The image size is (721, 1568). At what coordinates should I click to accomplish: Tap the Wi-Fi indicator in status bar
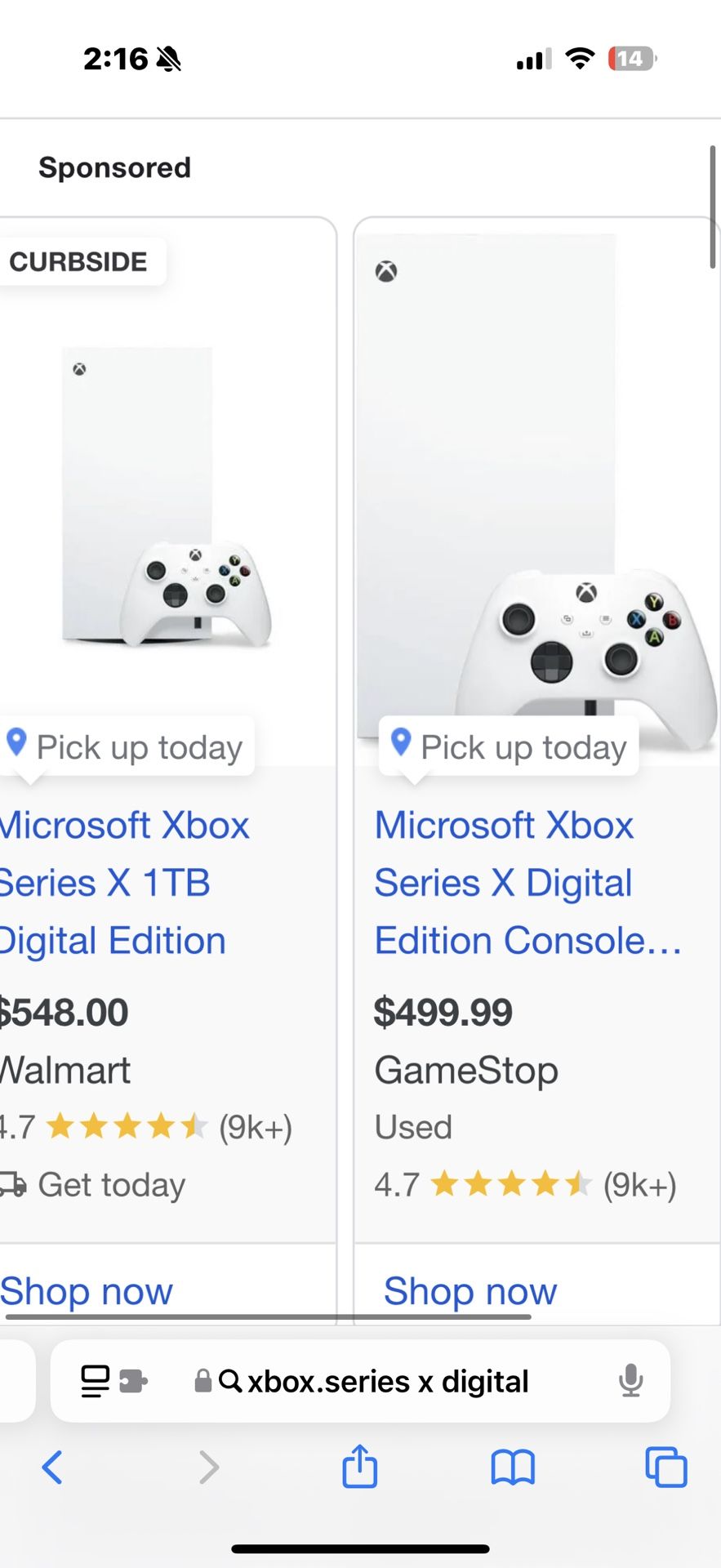pyautogui.click(x=580, y=58)
